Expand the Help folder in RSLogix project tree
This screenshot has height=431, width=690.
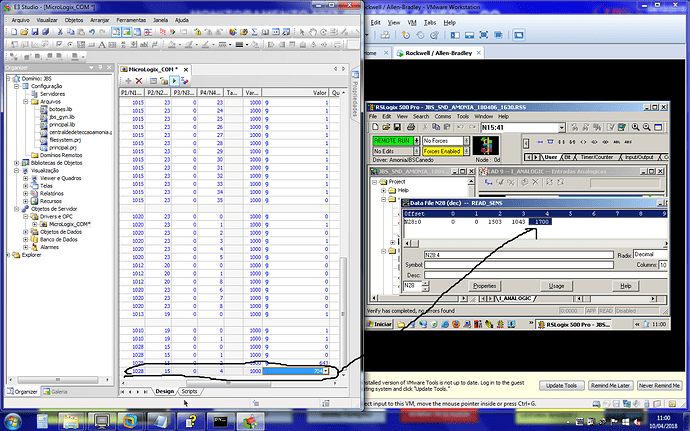383,190
